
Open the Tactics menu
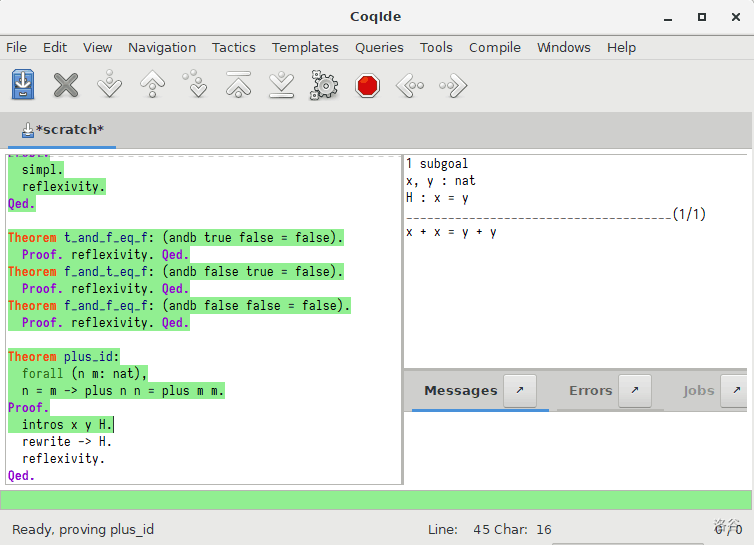[x=233, y=47]
